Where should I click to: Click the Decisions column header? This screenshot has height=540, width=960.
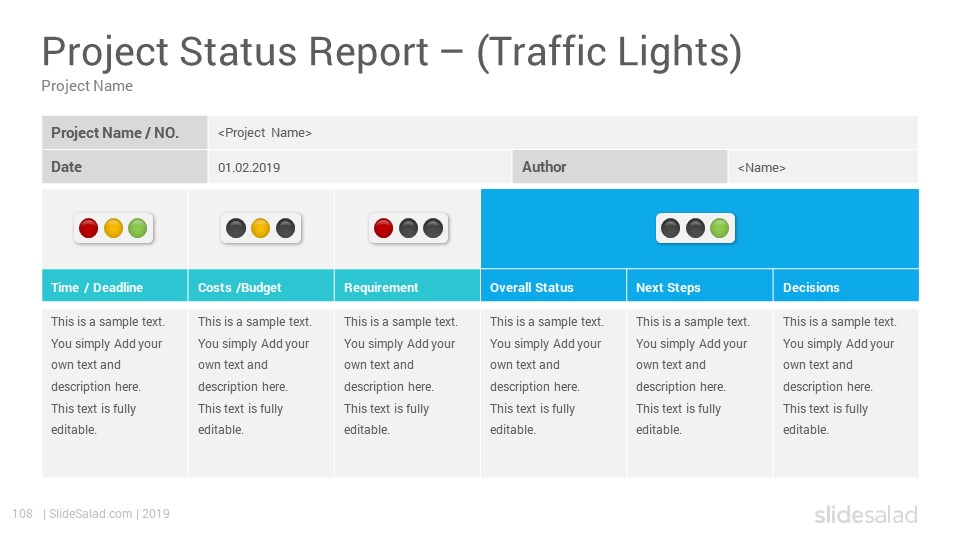pos(846,285)
